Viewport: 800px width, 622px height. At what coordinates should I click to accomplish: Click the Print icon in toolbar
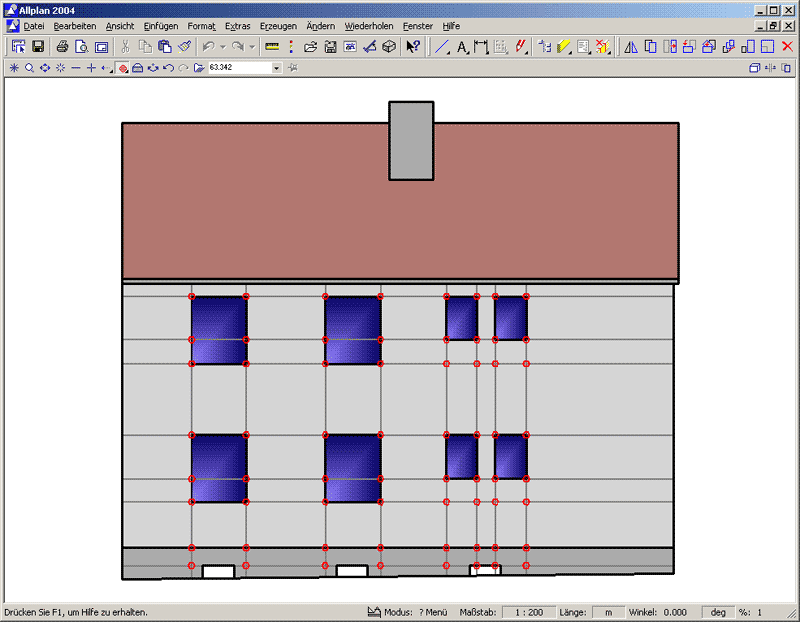tap(62, 47)
